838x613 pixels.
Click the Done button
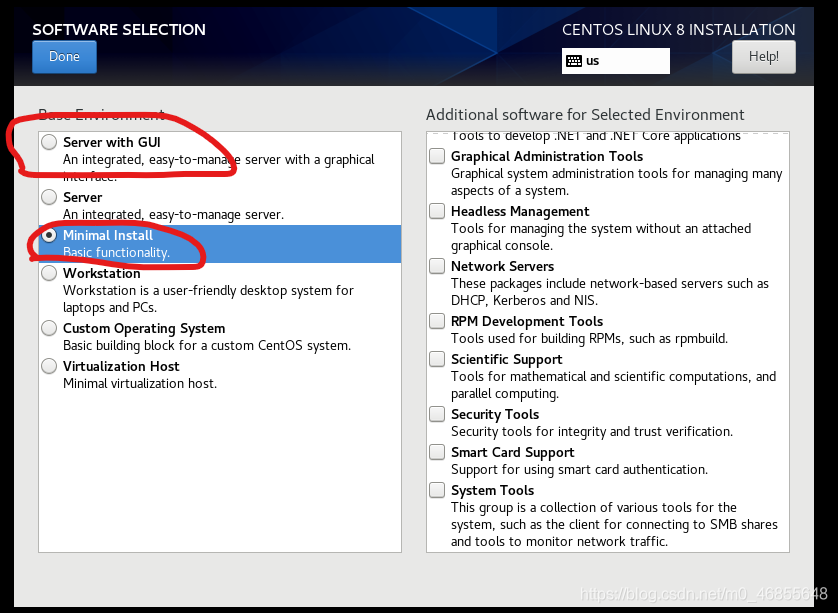(64, 57)
